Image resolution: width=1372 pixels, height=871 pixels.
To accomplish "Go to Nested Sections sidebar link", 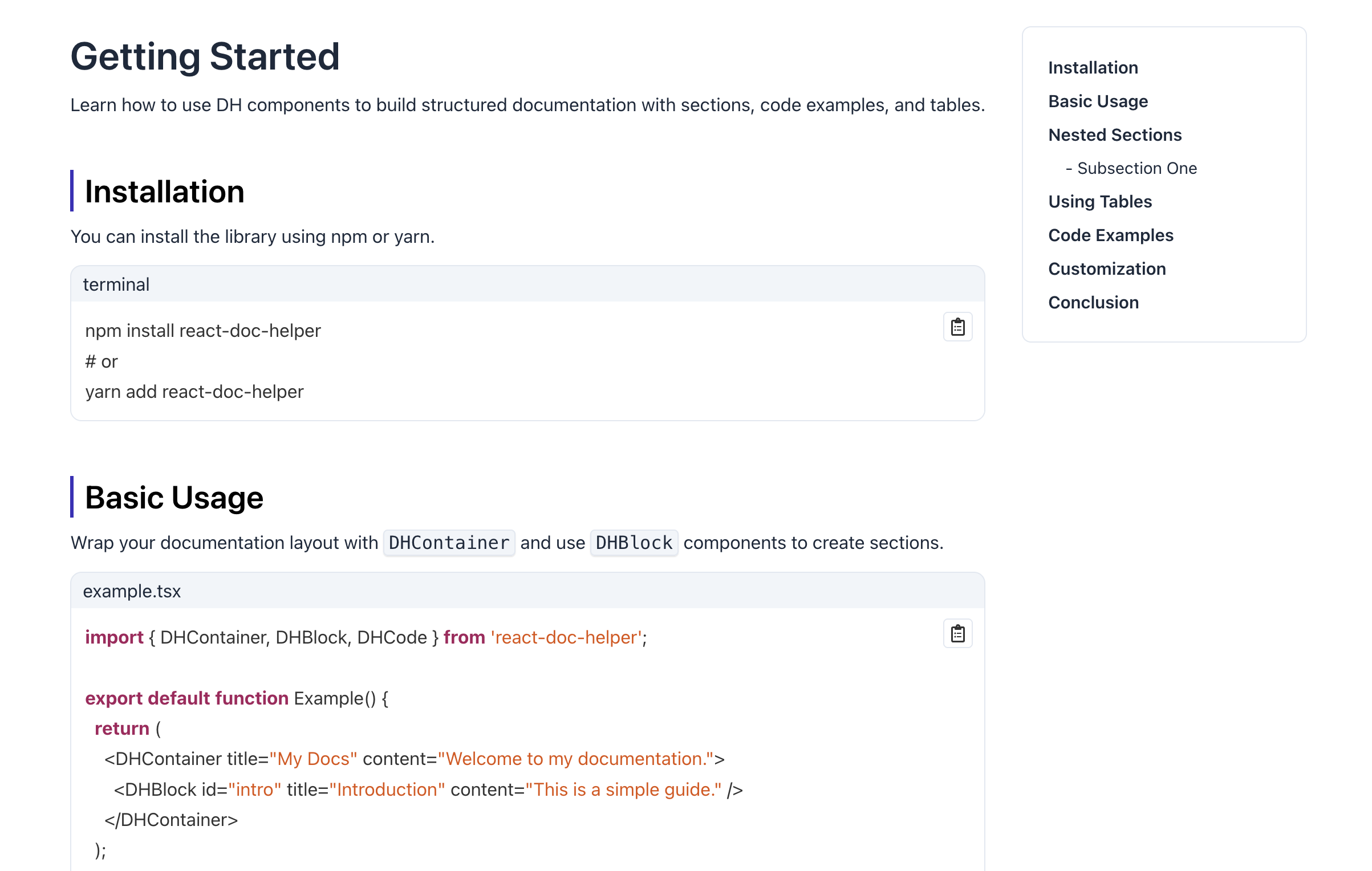I will (x=1114, y=135).
